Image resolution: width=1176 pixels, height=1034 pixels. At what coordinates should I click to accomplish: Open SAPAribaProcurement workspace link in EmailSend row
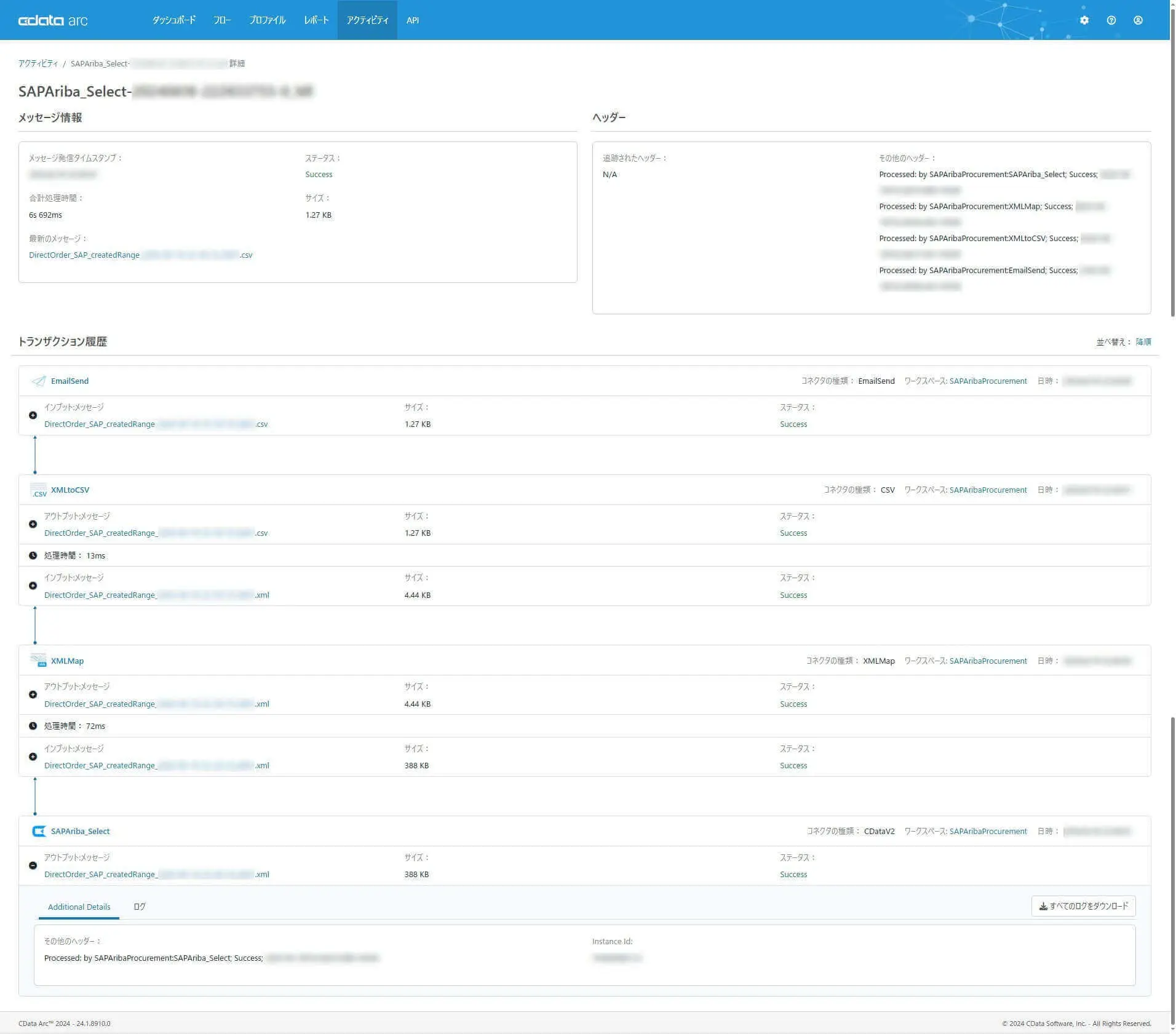pyautogui.click(x=988, y=381)
